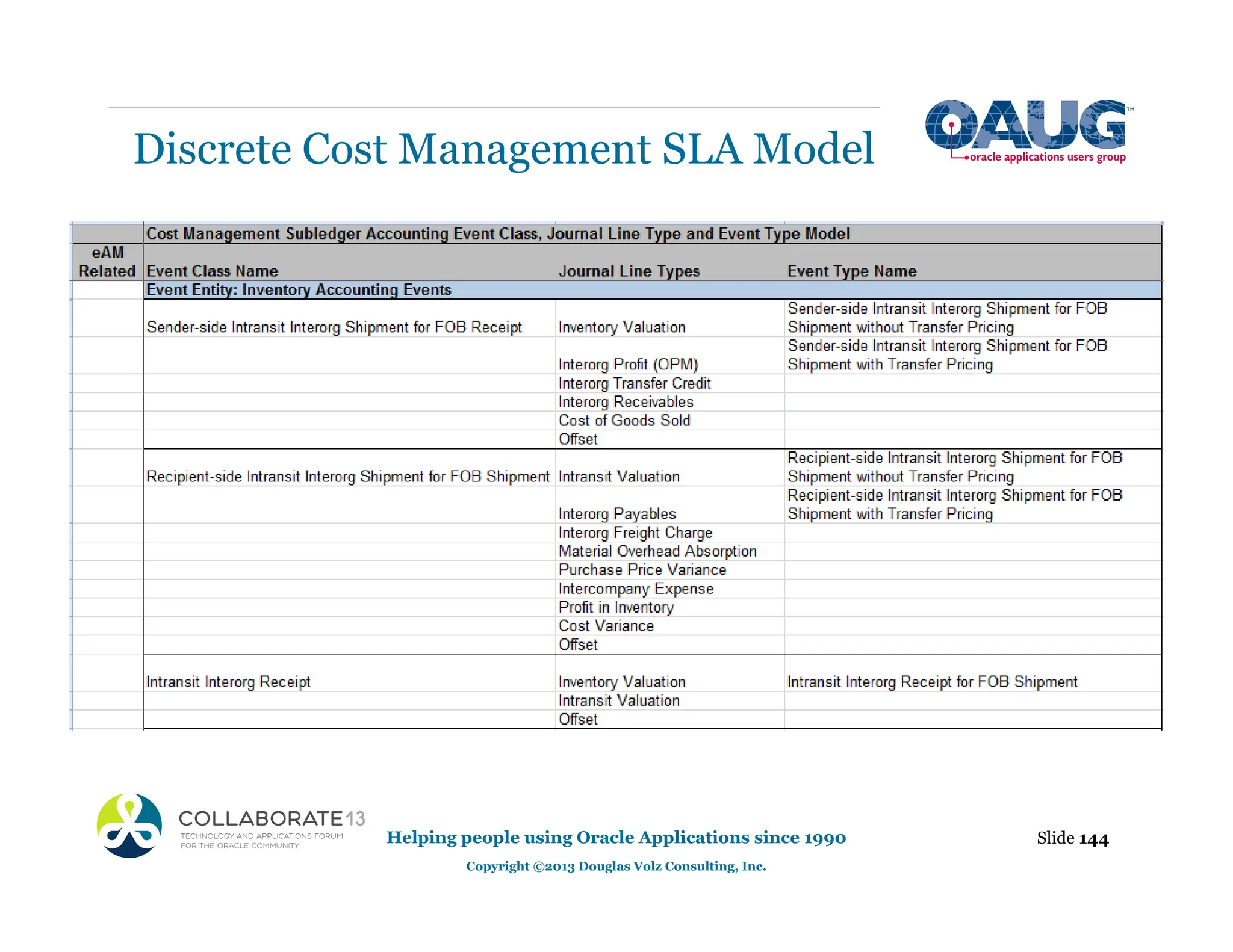This screenshot has width=1233, height=952.
Task: Select the 'Event Entity: Inventory Accounting Events' row
Action: (x=653, y=290)
